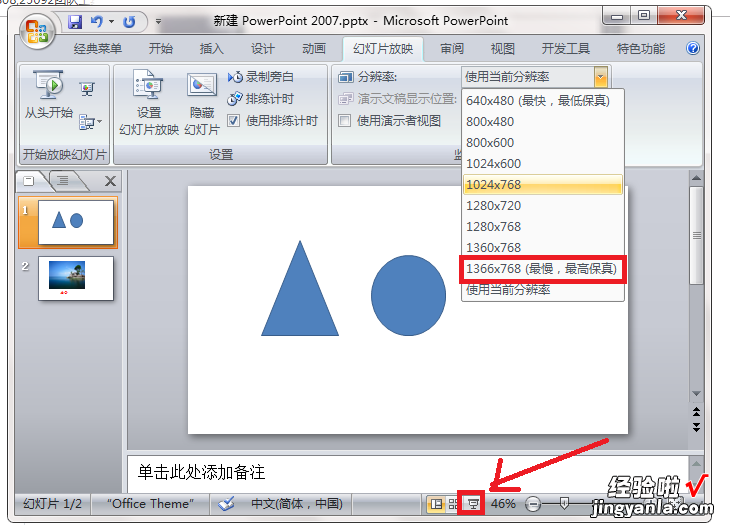Click the resolution field showing 使用当前分辨率
This screenshot has width=730, height=525.
point(528,77)
